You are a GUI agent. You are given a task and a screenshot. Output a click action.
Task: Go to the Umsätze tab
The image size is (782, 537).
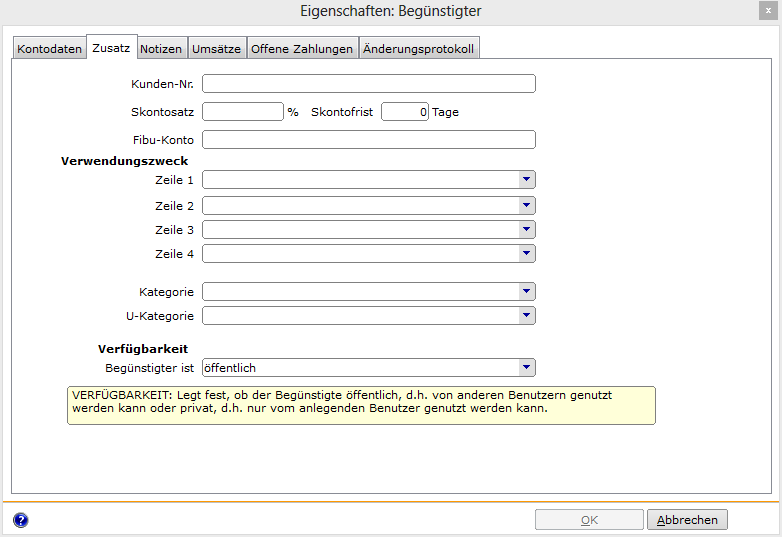pyautogui.click(x=216, y=49)
